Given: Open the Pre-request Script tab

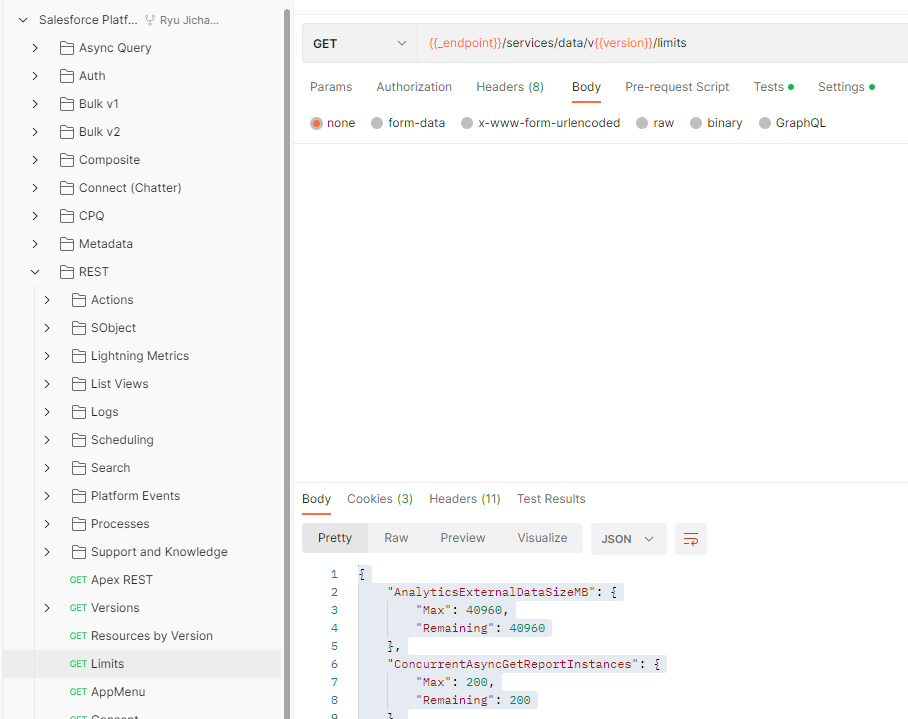Looking at the screenshot, I should (677, 87).
